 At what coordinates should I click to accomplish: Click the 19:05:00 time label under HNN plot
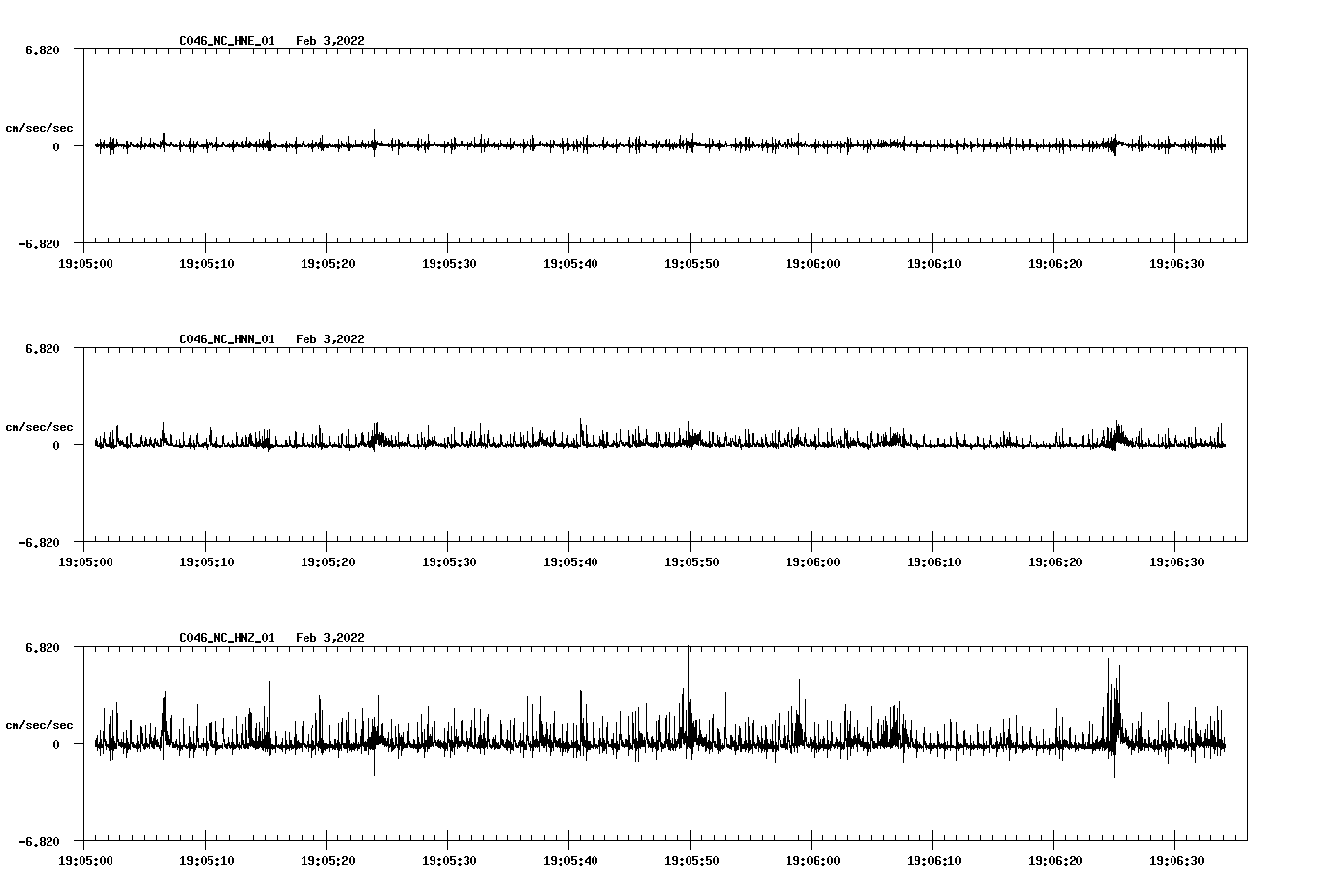click(x=85, y=561)
